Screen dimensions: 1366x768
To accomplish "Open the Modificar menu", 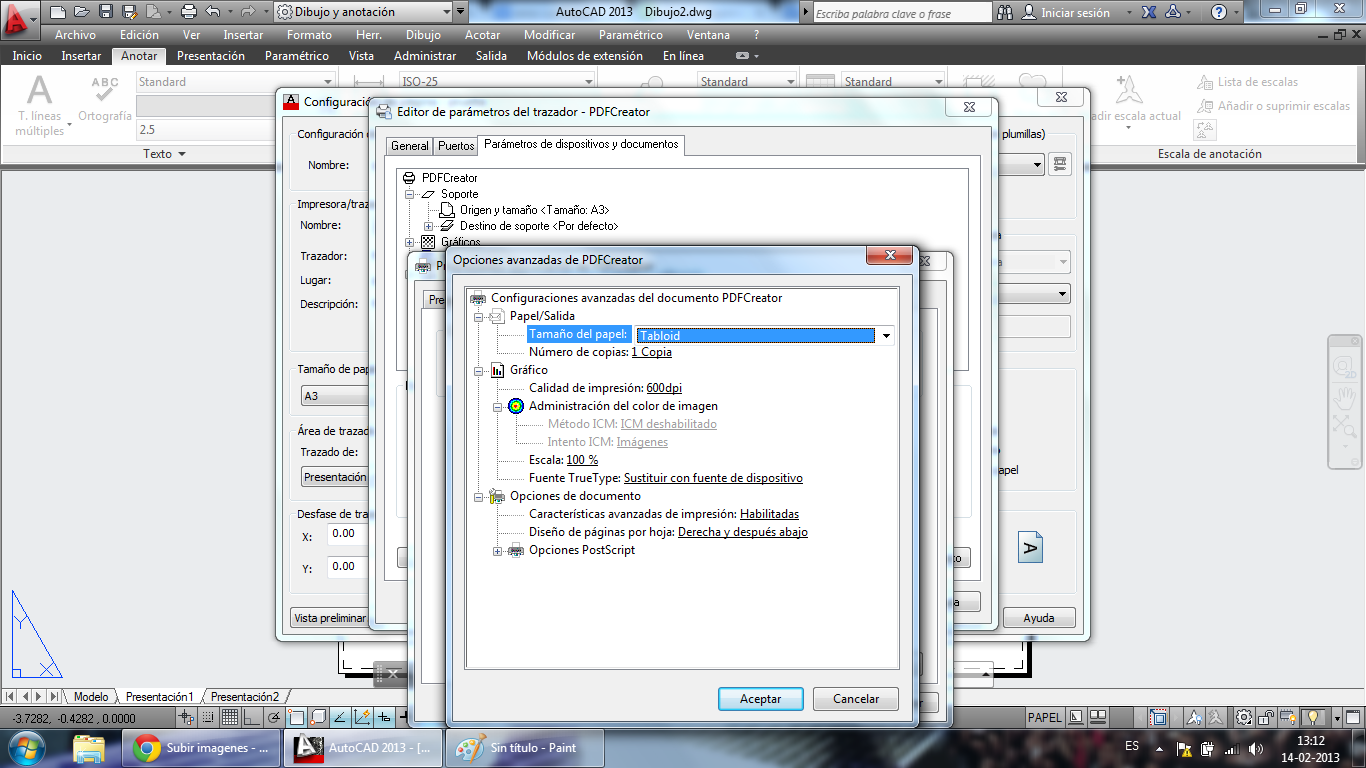I will coord(549,35).
